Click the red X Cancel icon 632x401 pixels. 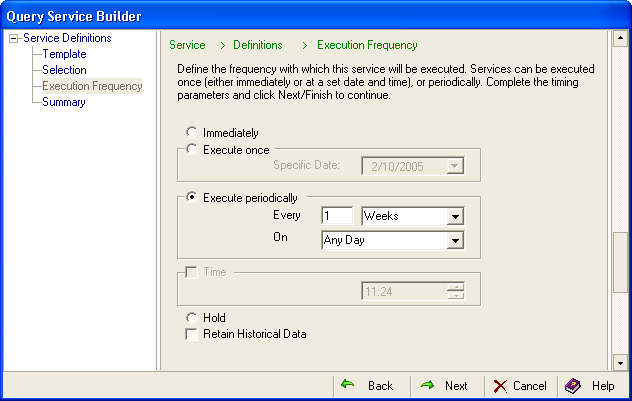pyautogui.click(x=500, y=386)
